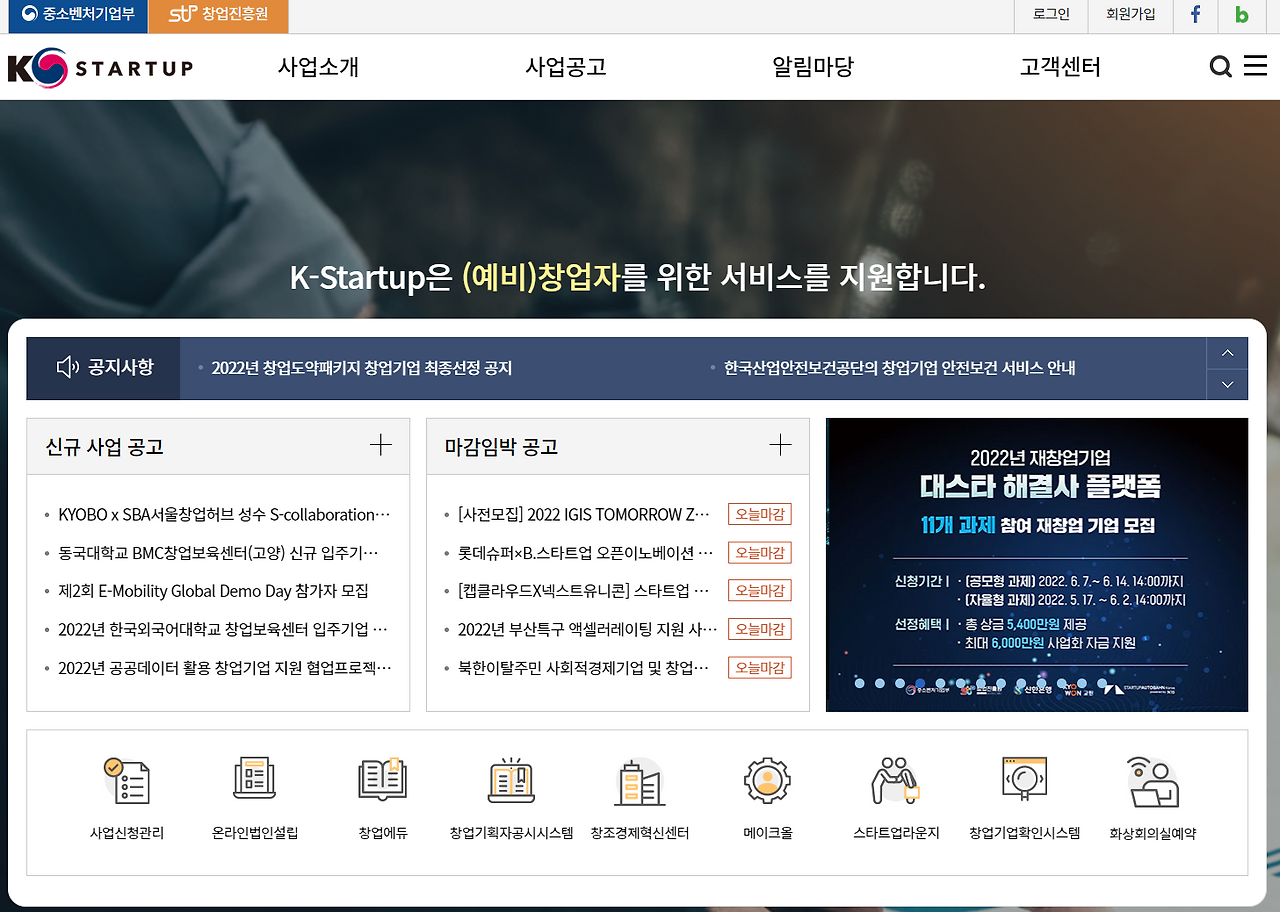Open 화상회의실예약 icon

pos(1153,782)
